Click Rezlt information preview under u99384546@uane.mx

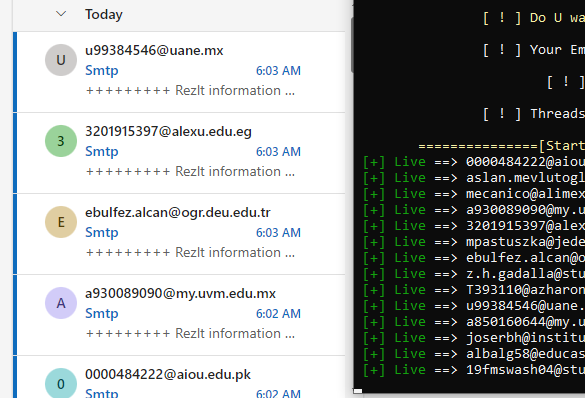point(190,91)
